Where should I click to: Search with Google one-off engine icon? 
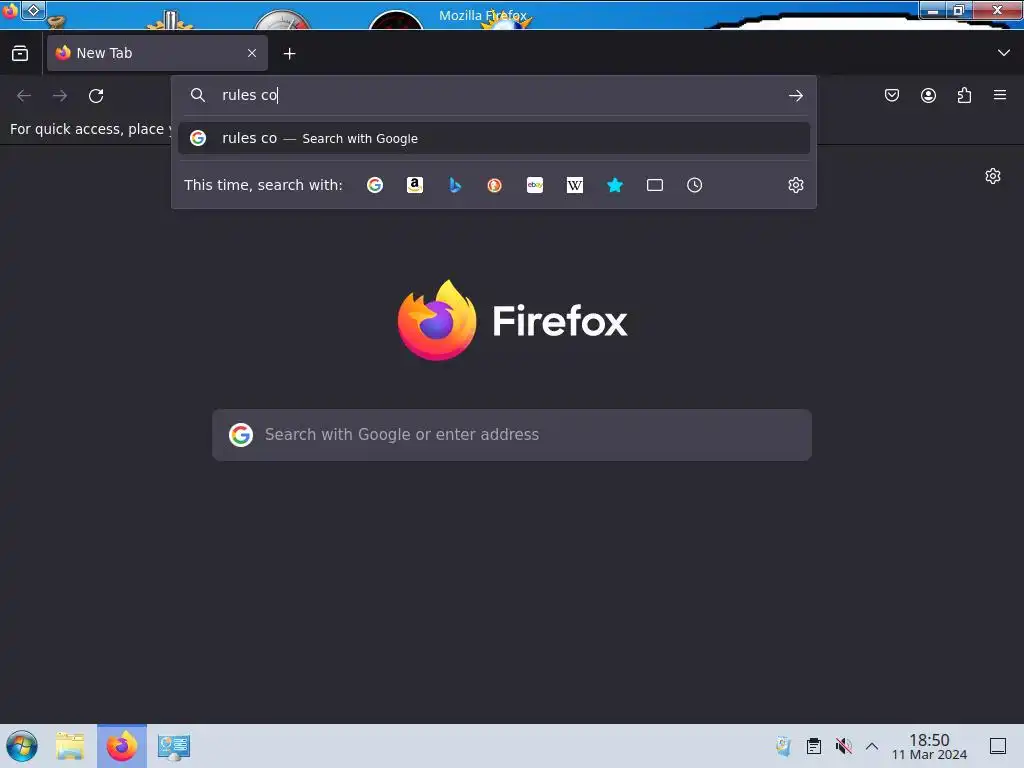click(375, 185)
